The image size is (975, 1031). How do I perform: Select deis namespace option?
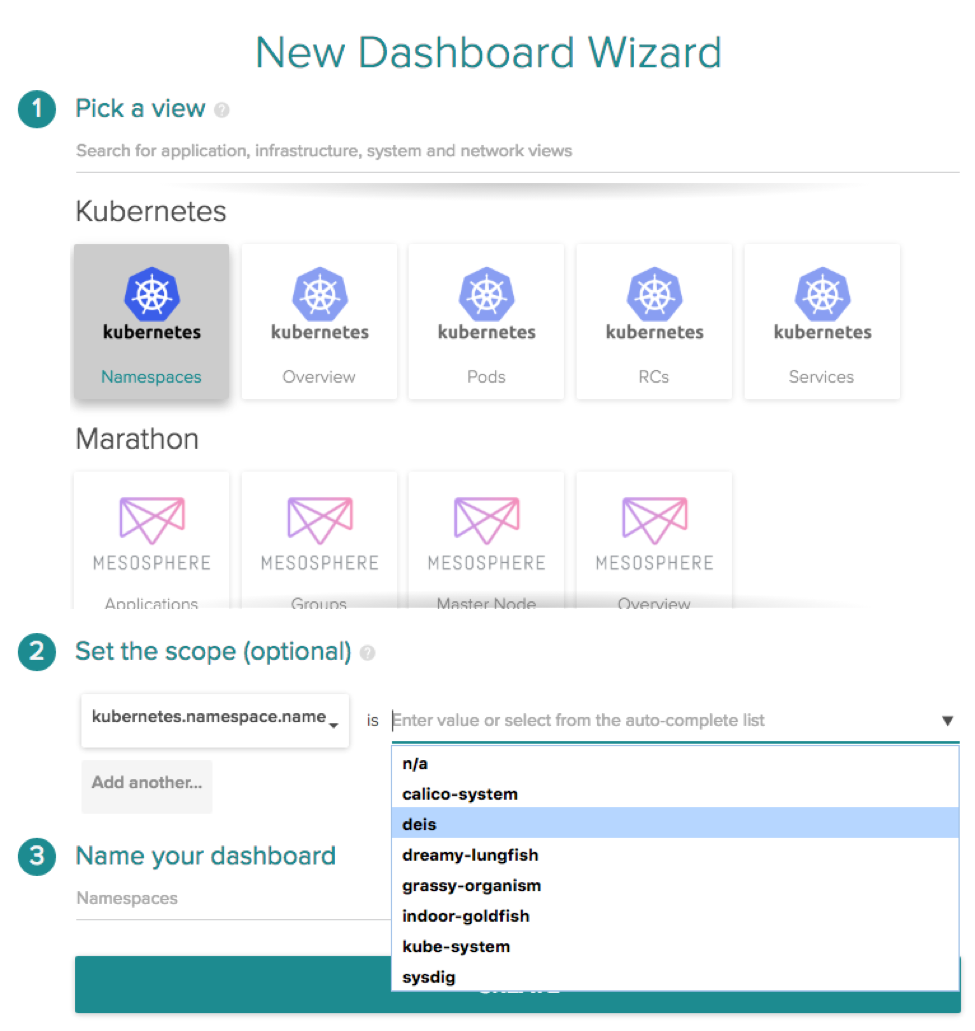[675, 825]
